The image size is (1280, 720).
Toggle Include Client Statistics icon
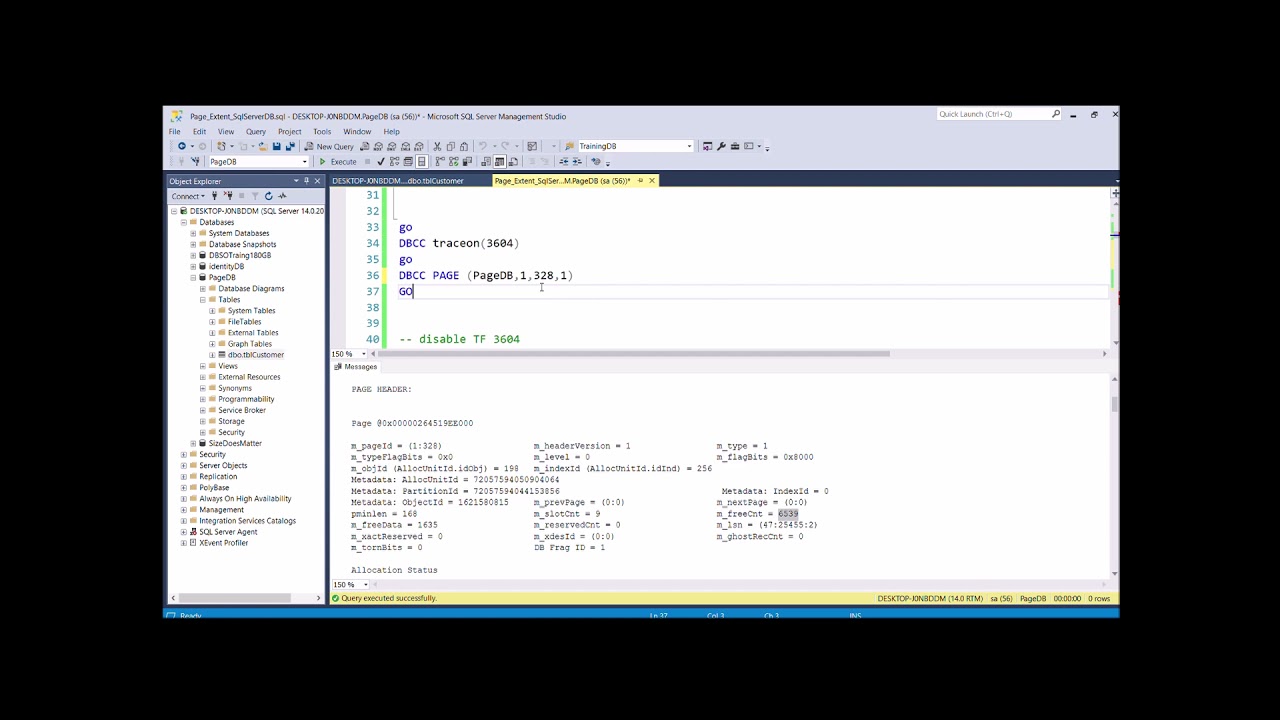[x=466, y=161]
